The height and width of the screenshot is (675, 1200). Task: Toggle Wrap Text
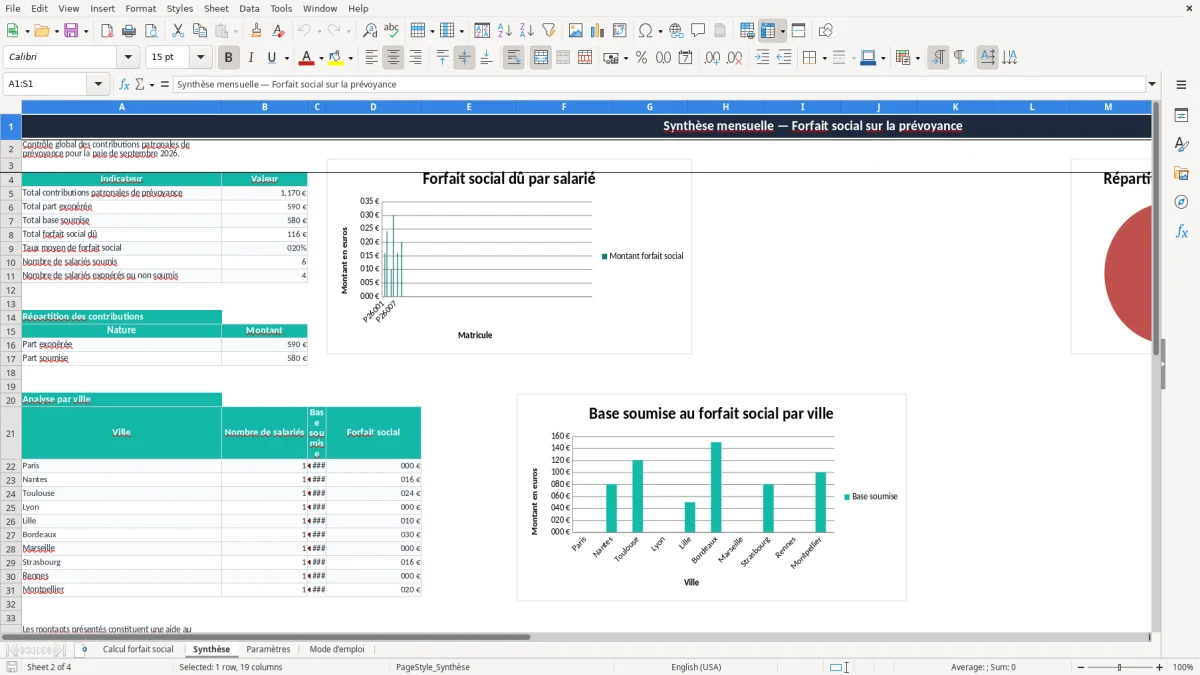[x=513, y=58]
